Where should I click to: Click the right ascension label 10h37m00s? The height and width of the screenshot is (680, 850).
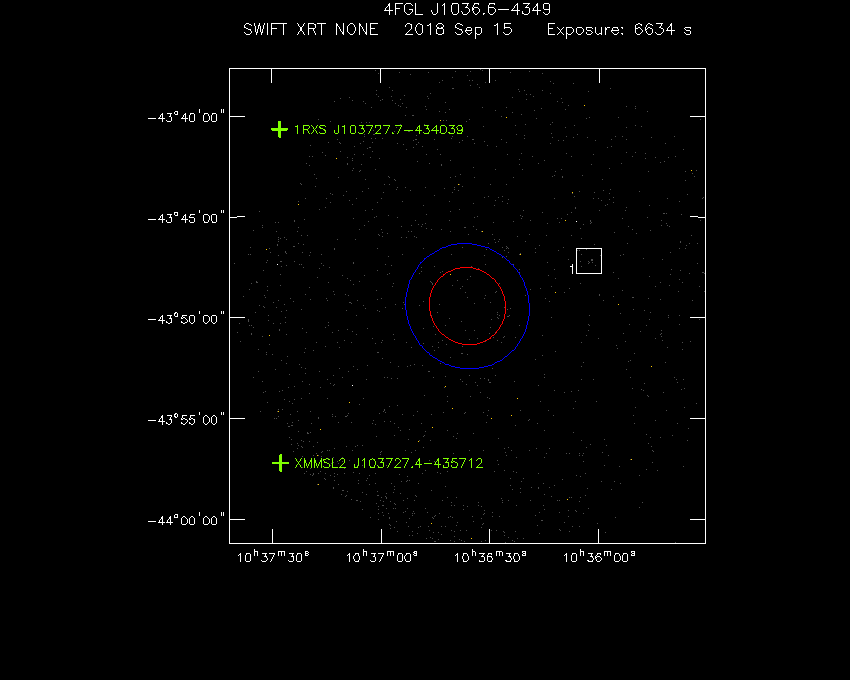(382, 557)
